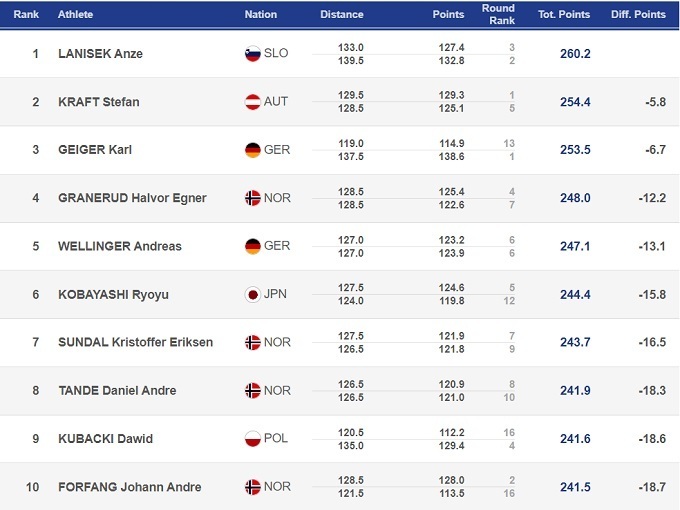680x510 pixels.
Task: Click the Norway flag in SUNDAL's row
Action: coord(253,342)
